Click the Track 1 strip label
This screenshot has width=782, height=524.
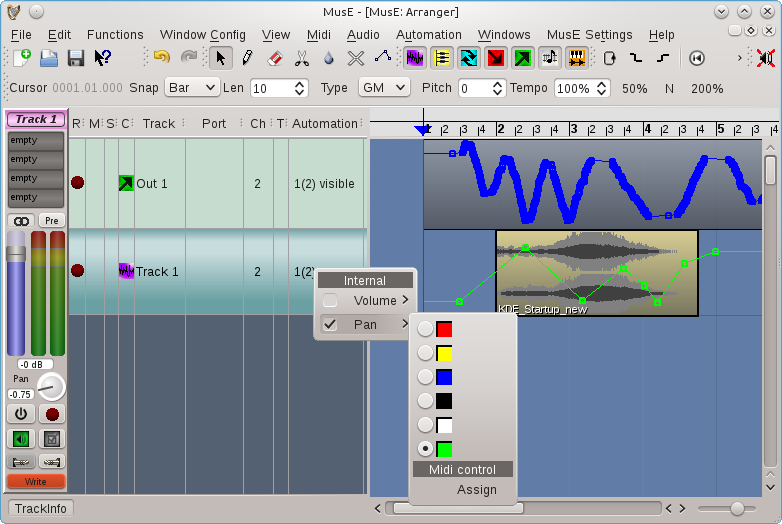(x=36, y=119)
